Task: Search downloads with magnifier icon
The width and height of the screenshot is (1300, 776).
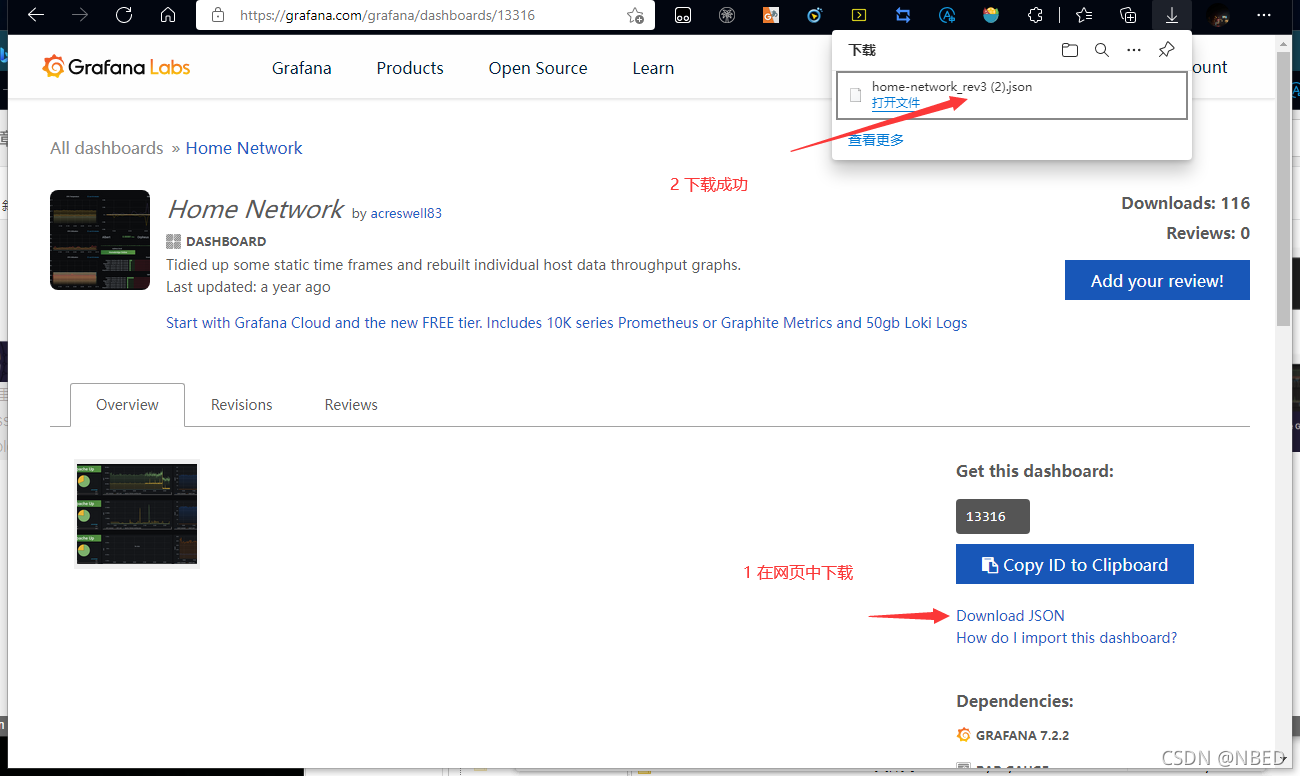Action: click(x=1101, y=50)
